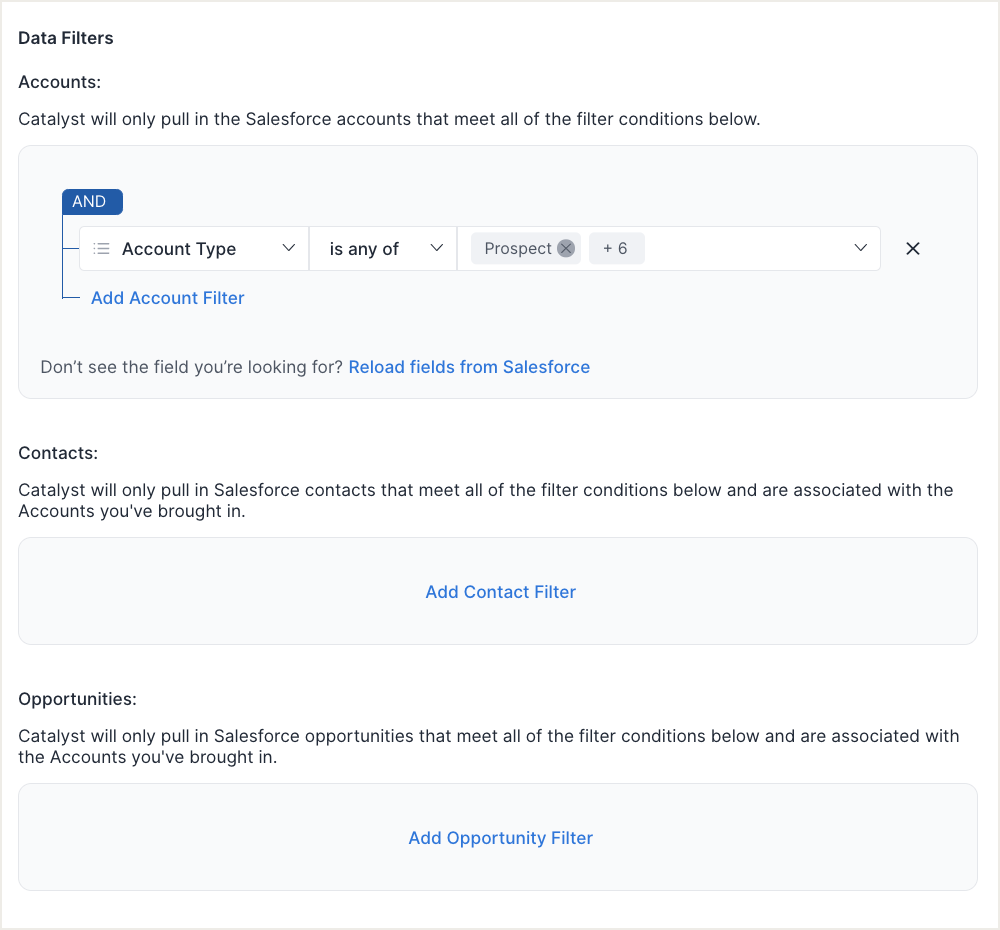Image resolution: width=1000 pixels, height=930 pixels.
Task: Click the "Opportunities:" section label
Action: (x=77, y=698)
